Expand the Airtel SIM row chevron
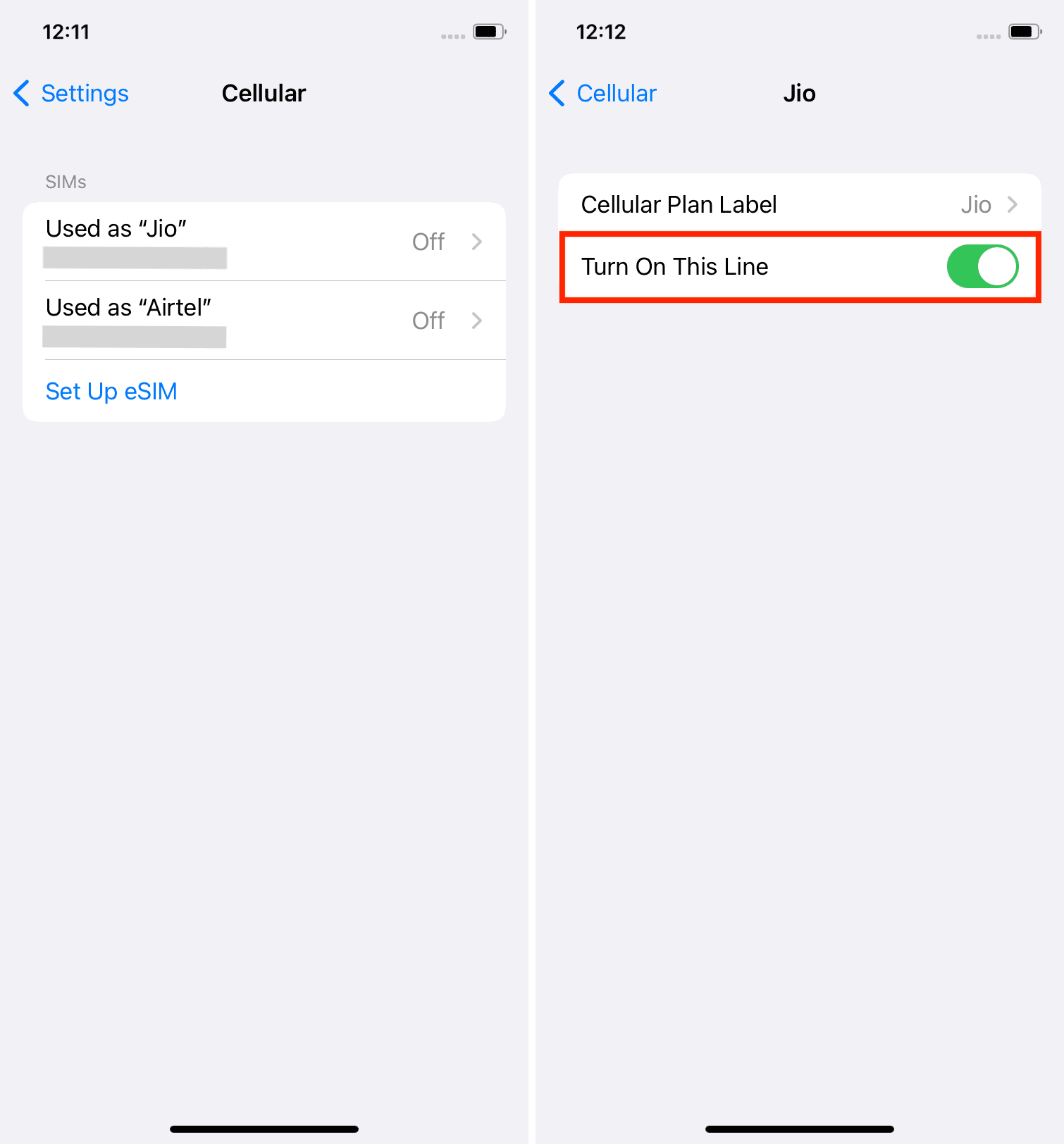Screen dimensions: 1064x1144 coord(477,321)
